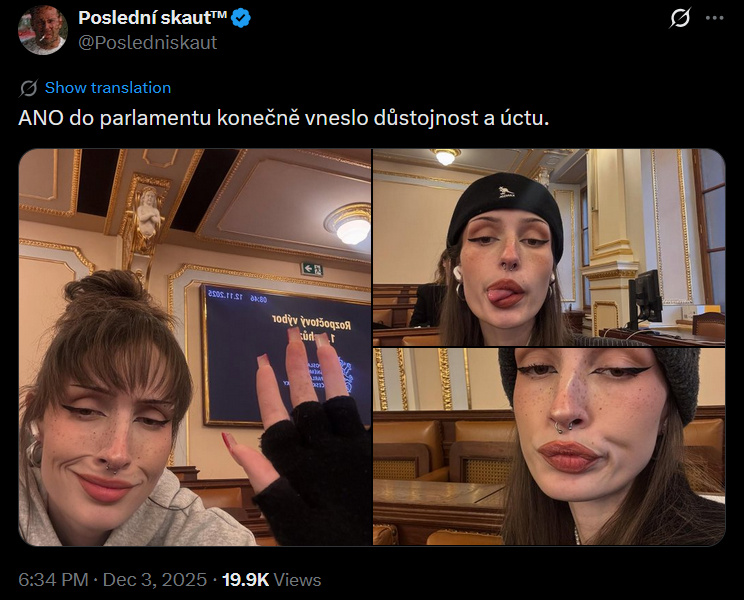The height and width of the screenshot is (600, 744).
Task: Open the Poslední skaut profile avatar
Action: 43,30
